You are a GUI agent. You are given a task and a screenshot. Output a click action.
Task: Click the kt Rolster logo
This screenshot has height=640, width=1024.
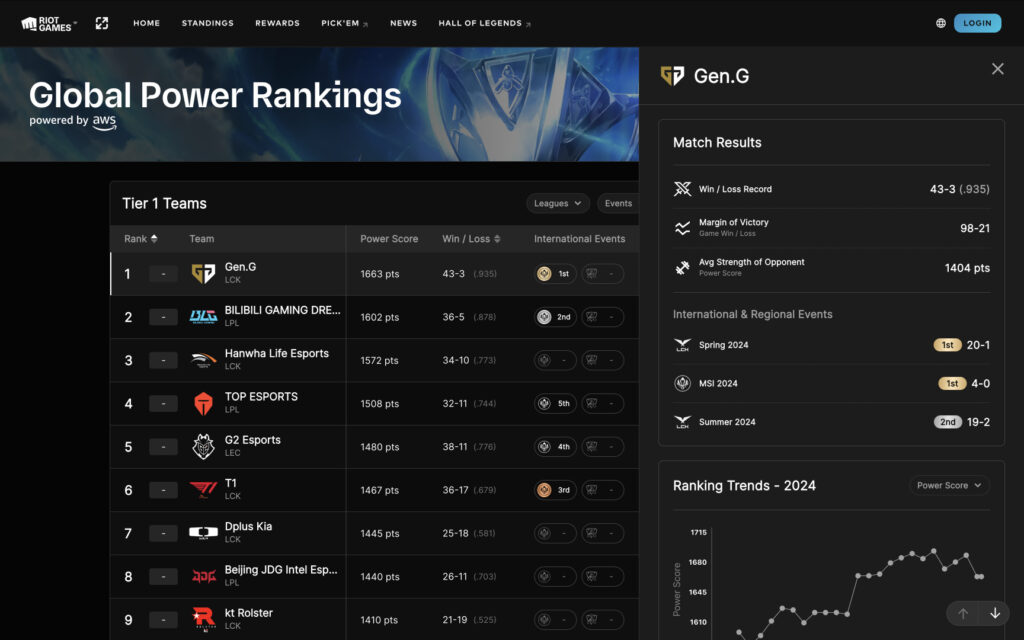point(204,619)
